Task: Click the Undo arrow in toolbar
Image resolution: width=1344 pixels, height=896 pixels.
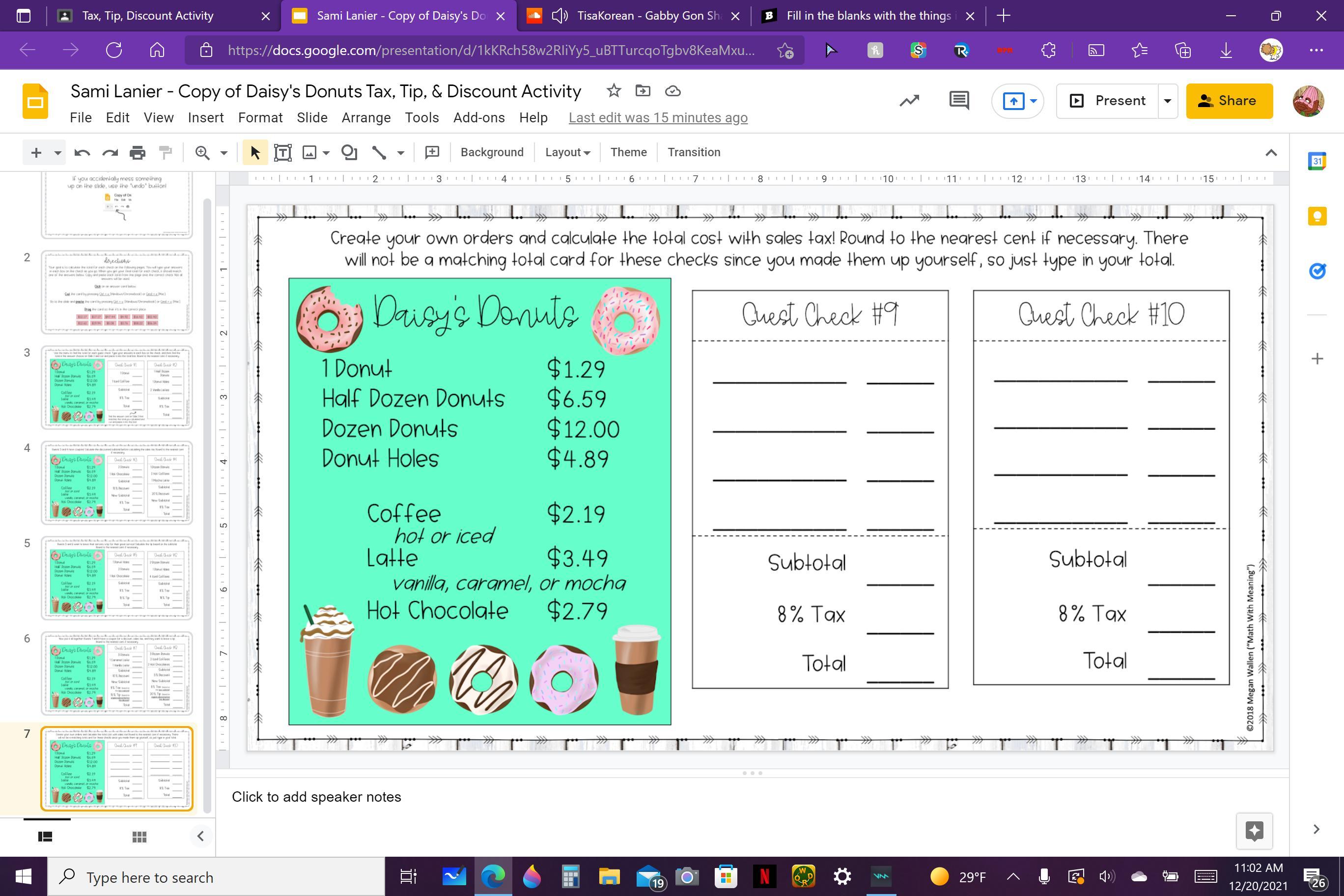Action: point(83,153)
